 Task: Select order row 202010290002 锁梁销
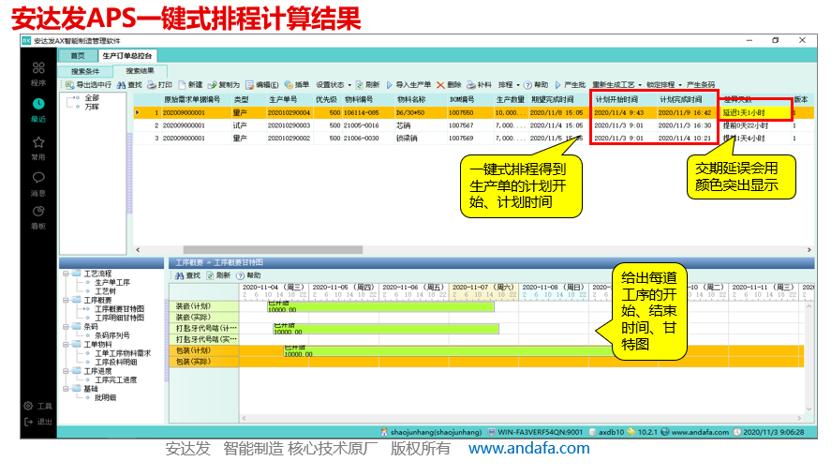(473, 138)
